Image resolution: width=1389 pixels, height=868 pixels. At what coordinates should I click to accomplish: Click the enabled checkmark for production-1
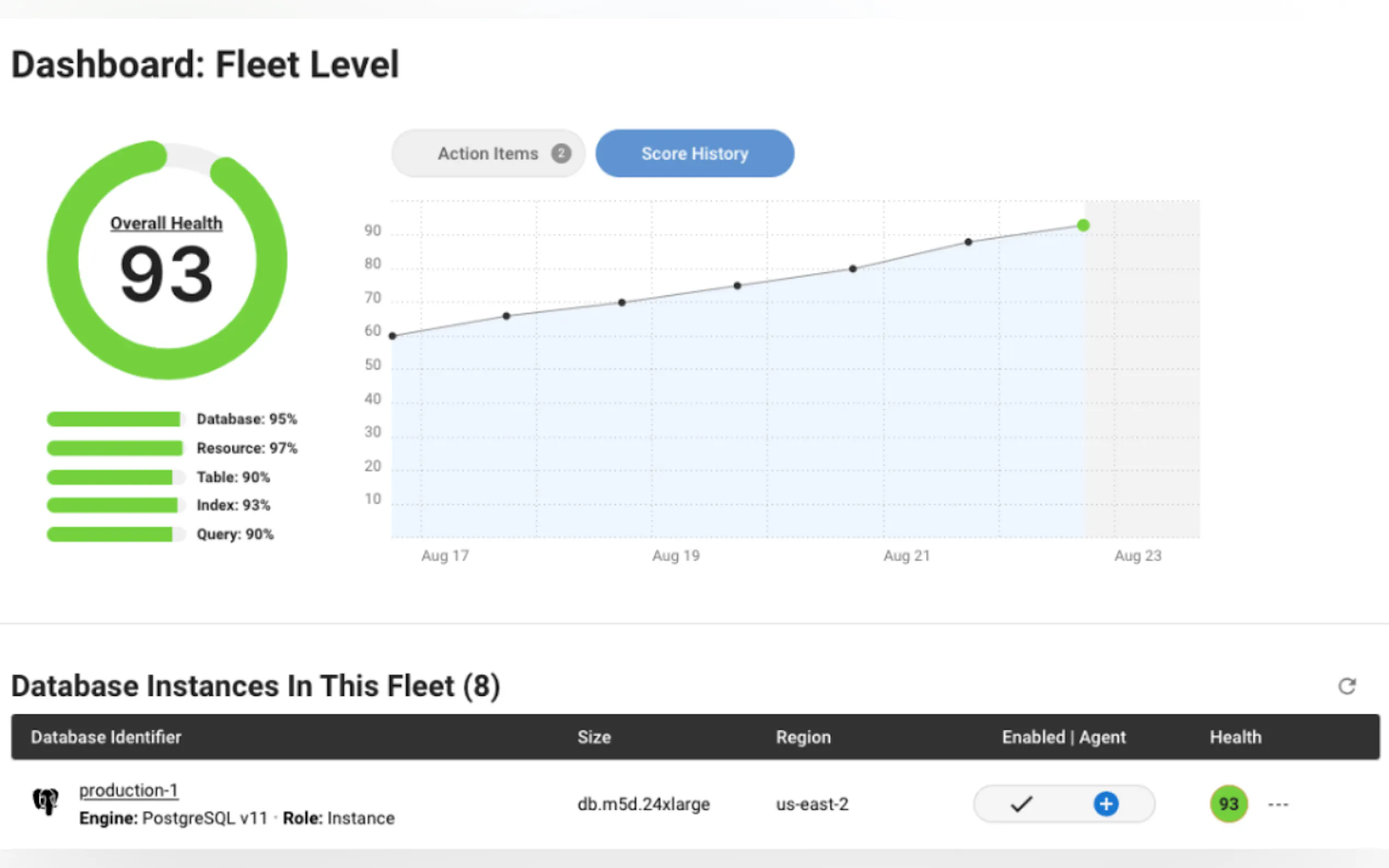pyautogui.click(x=1022, y=804)
